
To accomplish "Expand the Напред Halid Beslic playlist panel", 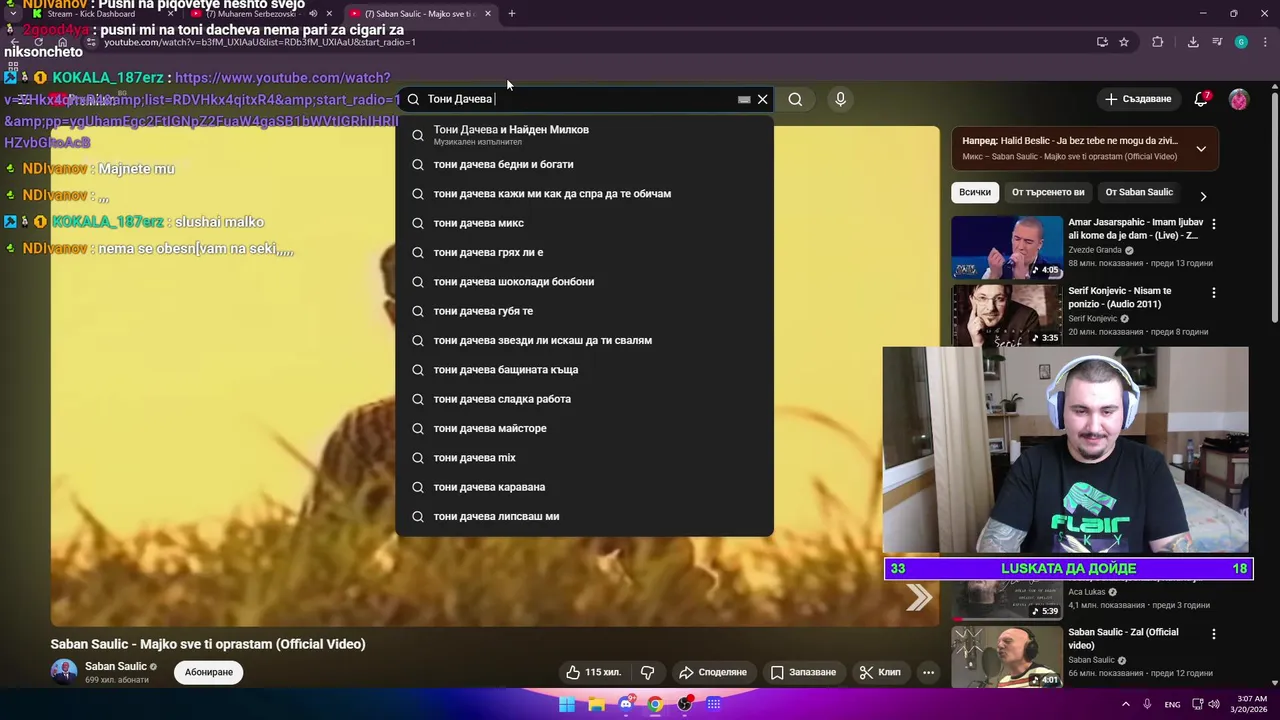I will point(1201,149).
